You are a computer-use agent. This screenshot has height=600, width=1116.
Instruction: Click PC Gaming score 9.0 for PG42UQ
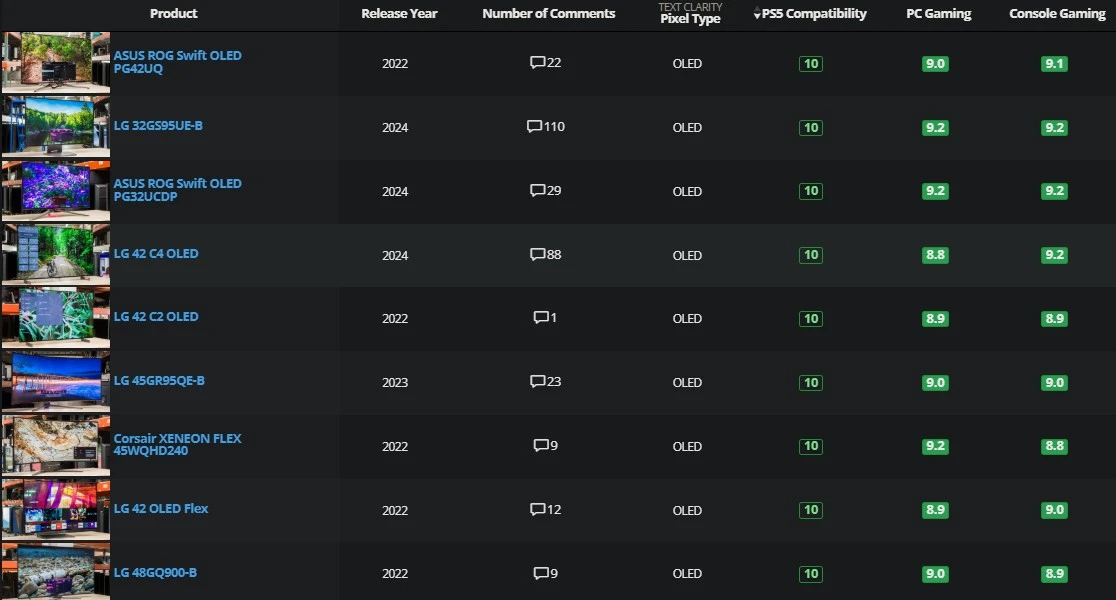935,63
